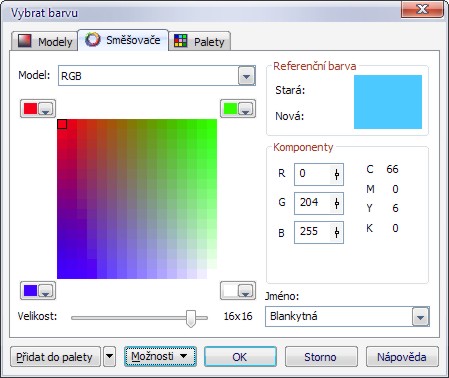Viewport: 449px width, 378px height.
Task: Switch to the Modely tab
Action: (45, 41)
